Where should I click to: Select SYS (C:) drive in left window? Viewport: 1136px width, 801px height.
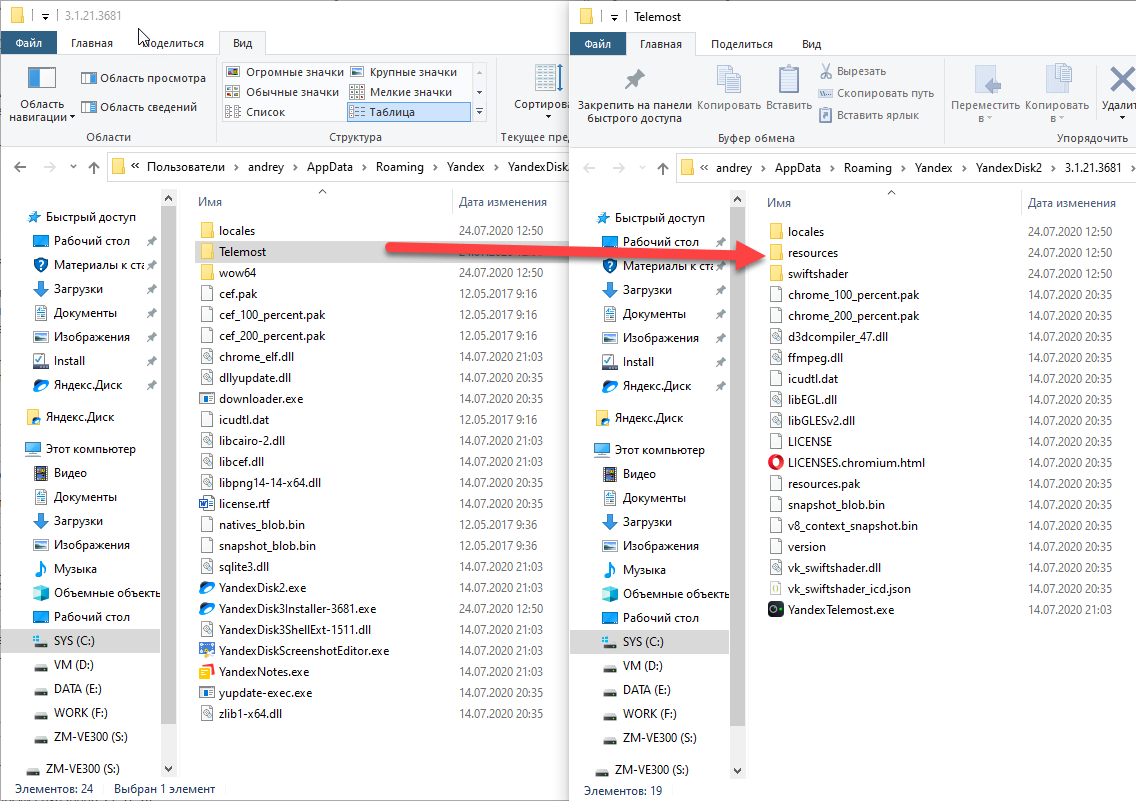pyautogui.click(x=74, y=640)
